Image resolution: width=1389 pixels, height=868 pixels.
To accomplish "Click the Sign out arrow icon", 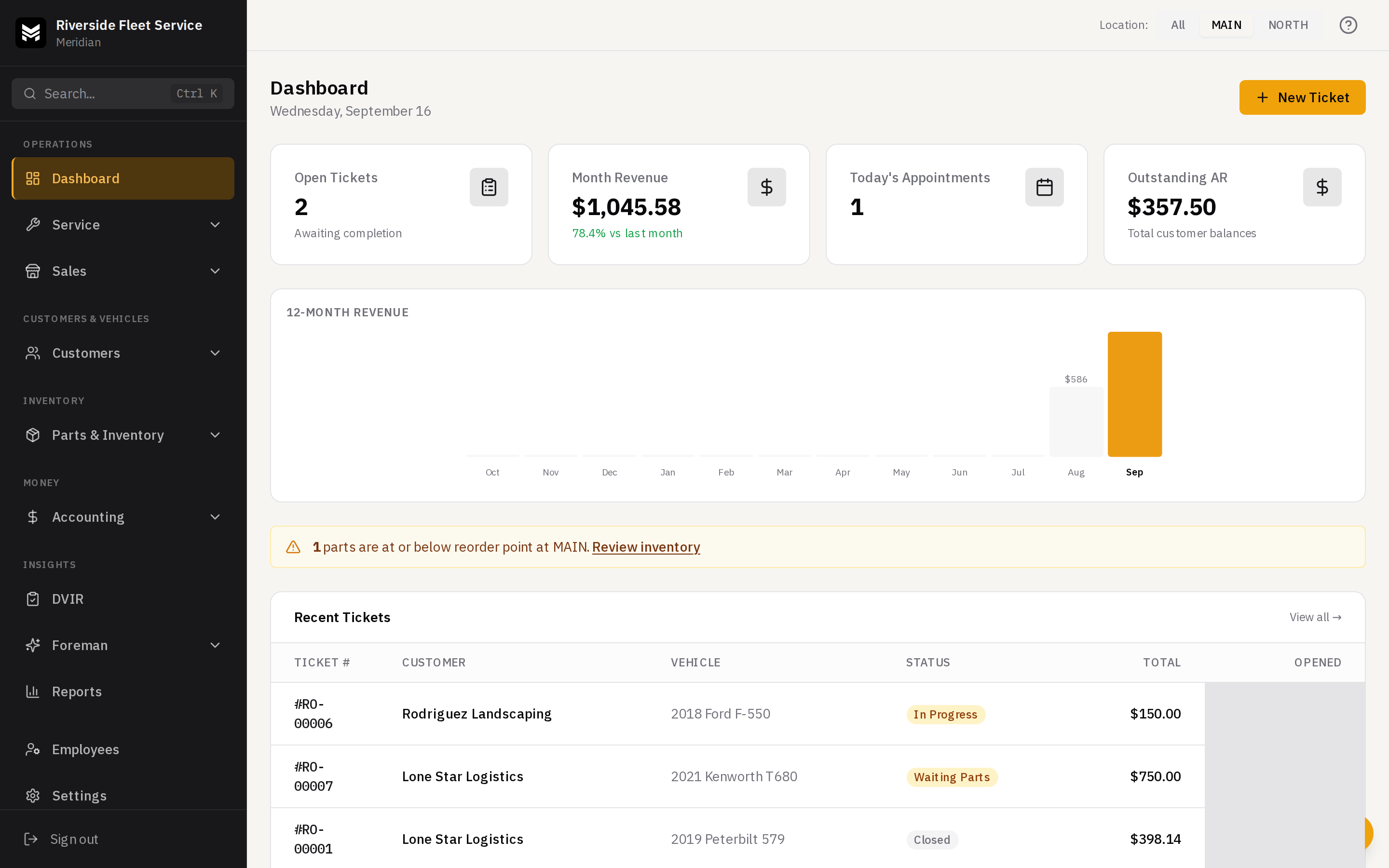I will pyautogui.click(x=31, y=839).
